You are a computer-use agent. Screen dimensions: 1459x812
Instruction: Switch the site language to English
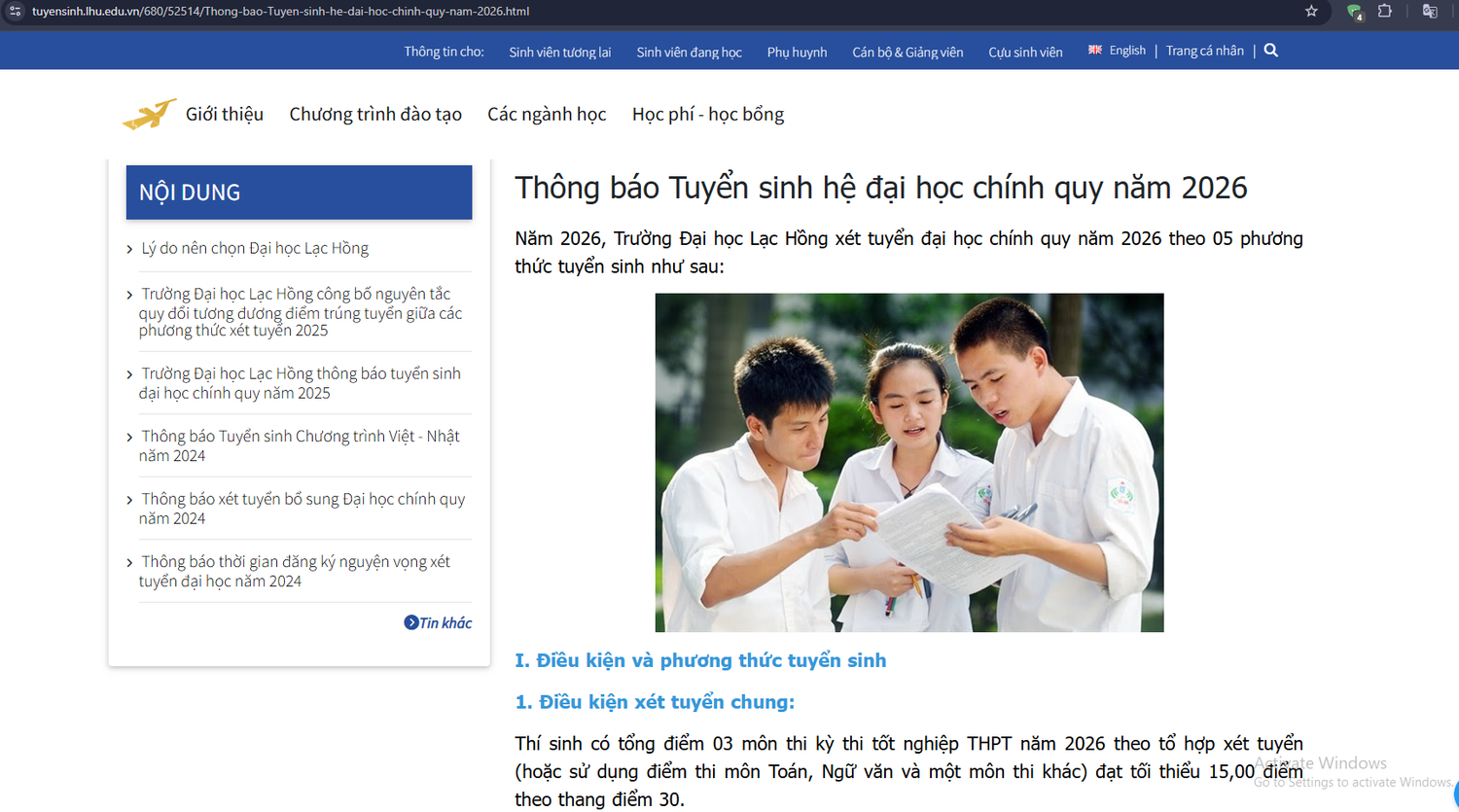(1127, 51)
